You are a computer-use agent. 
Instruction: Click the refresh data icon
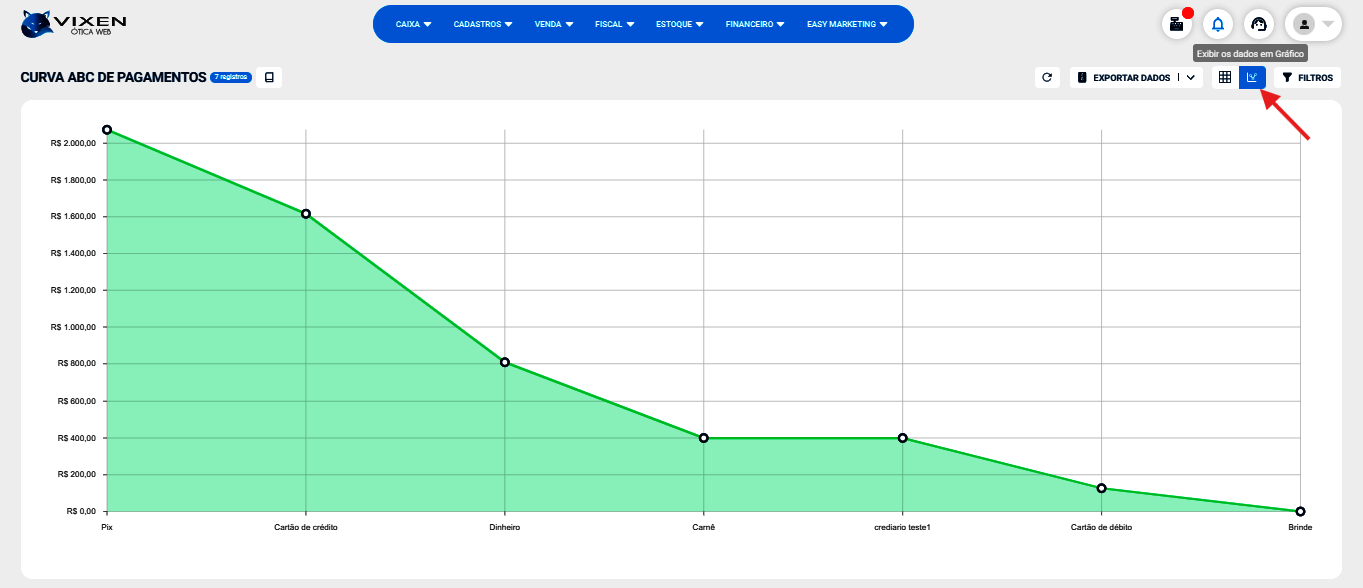[x=1047, y=77]
